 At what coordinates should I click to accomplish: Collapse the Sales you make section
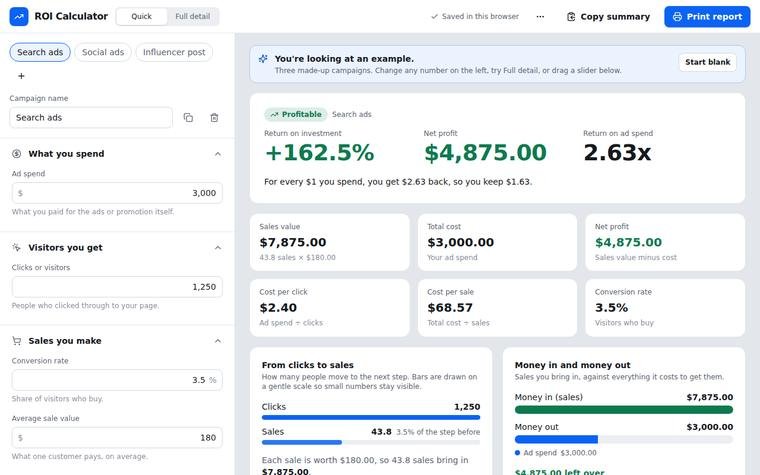(218, 341)
